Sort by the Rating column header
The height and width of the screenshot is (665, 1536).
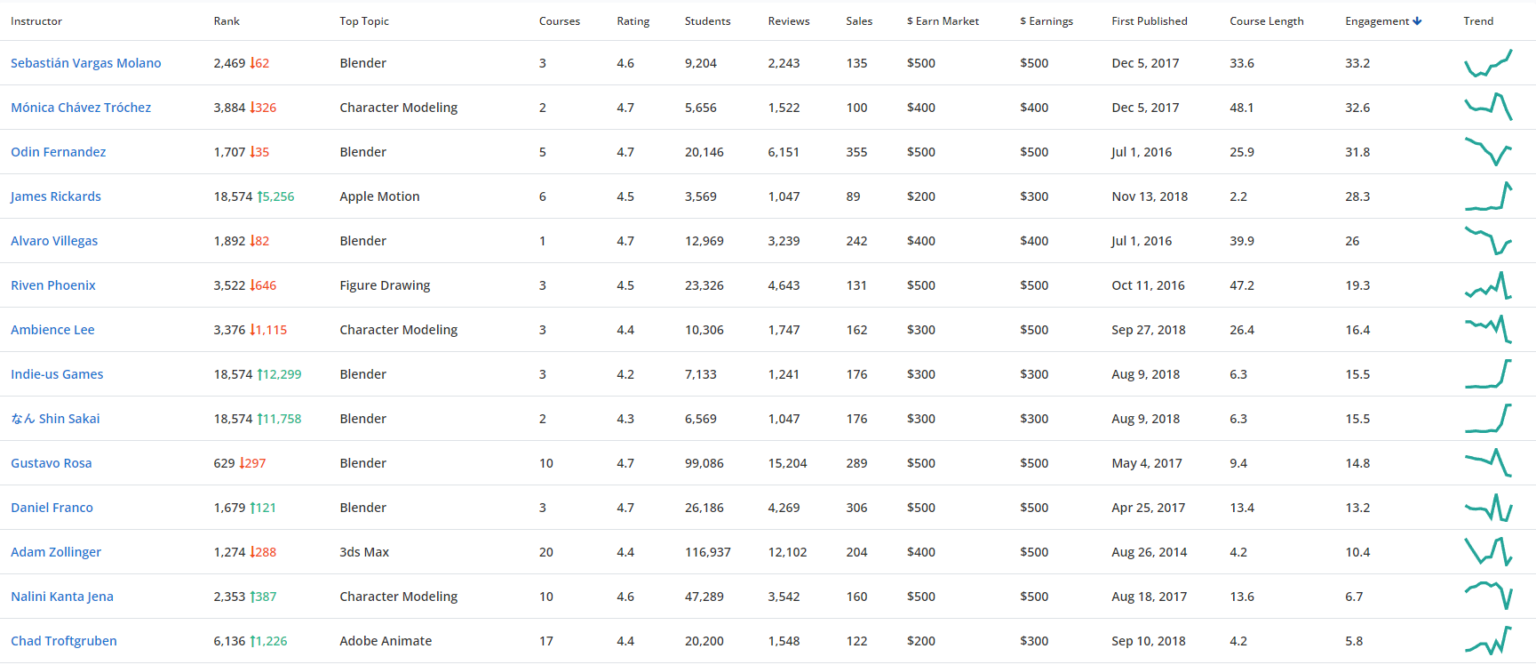tap(632, 21)
